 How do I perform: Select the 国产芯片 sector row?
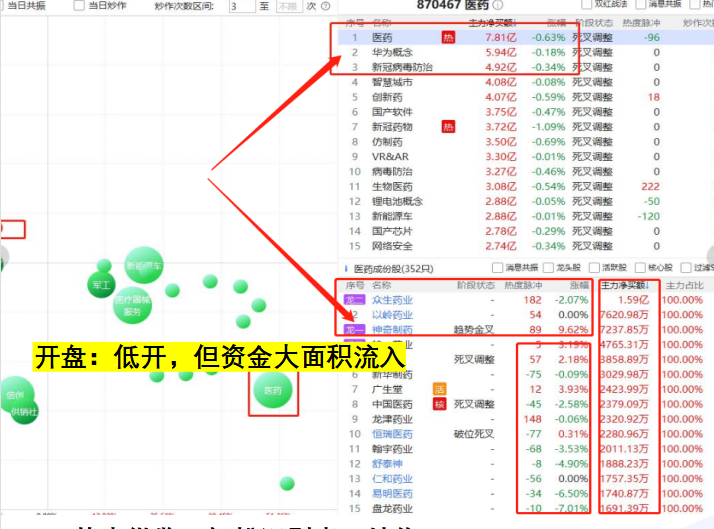point(526,231)
